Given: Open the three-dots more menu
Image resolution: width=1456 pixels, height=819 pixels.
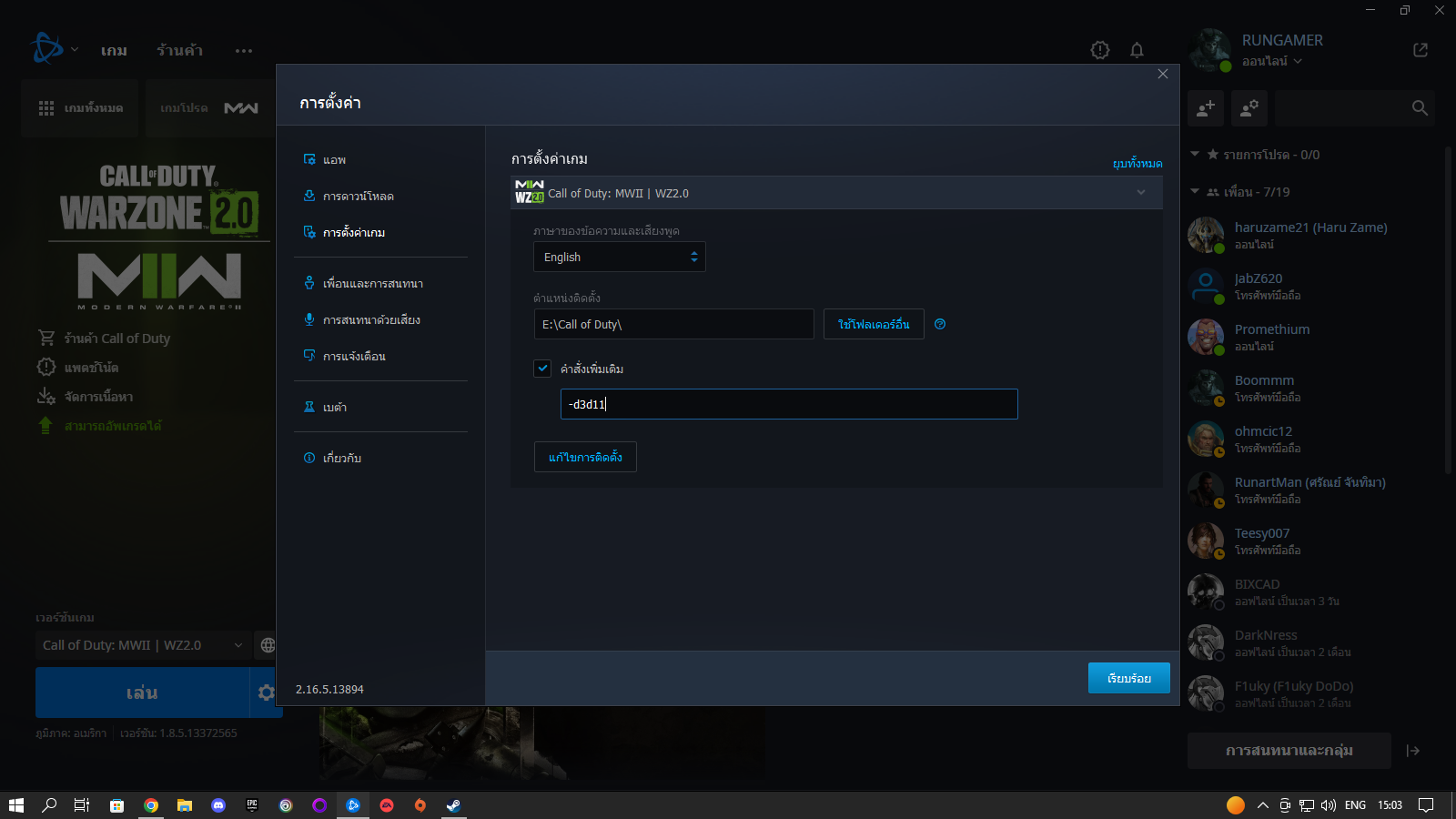Looking at the screenshot, I should click(x=244, y=51).
